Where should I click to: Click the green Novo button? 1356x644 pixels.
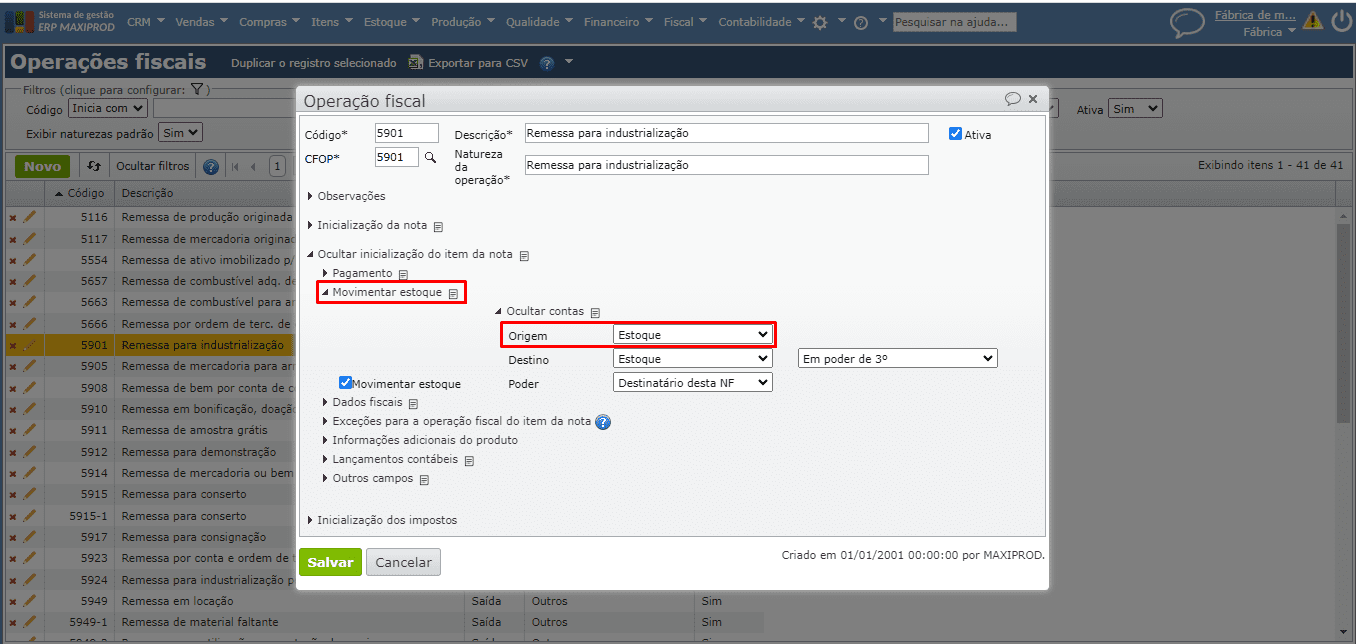tap(42, 166)
